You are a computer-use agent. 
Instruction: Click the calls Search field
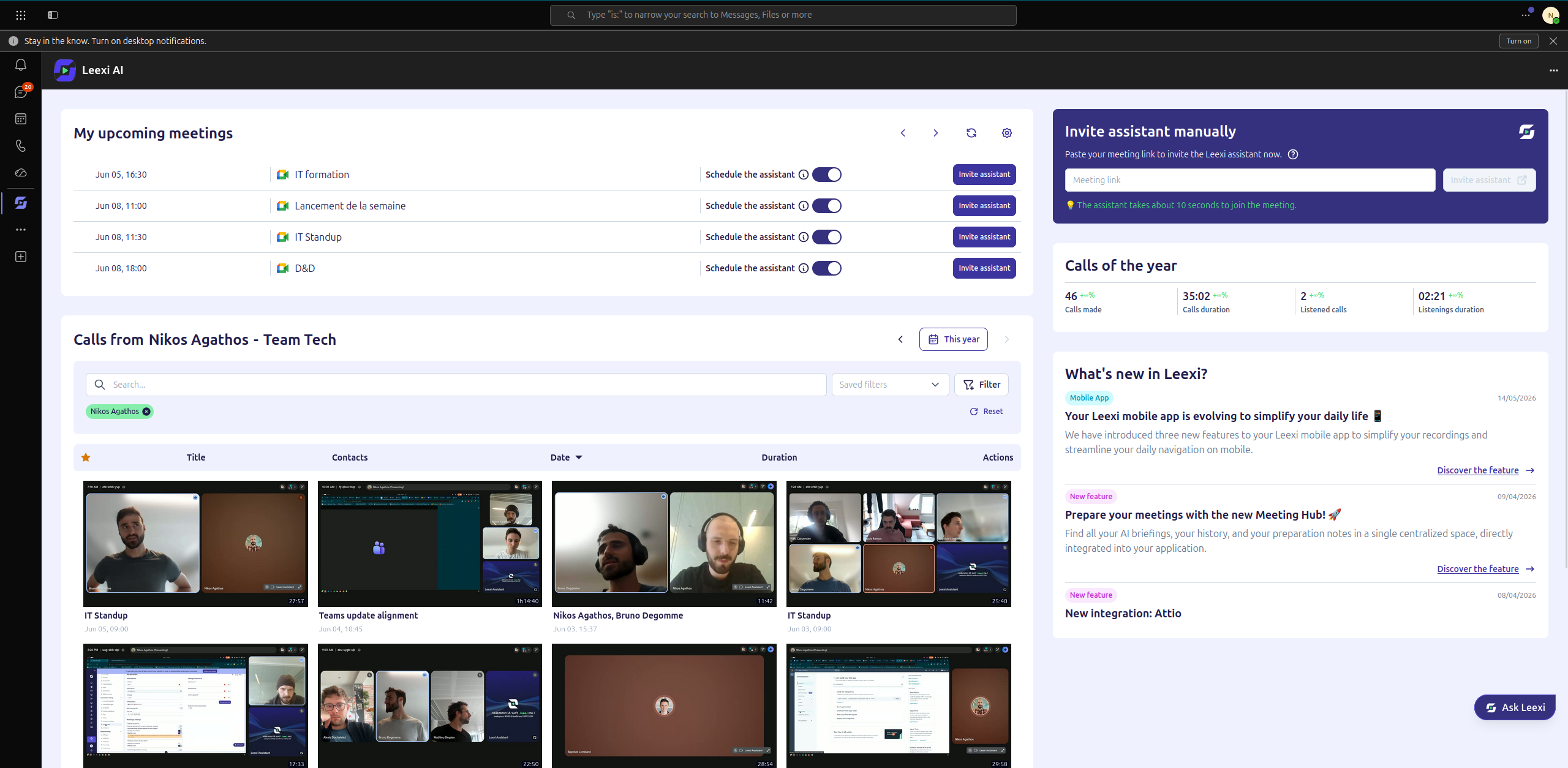point(456,385)
